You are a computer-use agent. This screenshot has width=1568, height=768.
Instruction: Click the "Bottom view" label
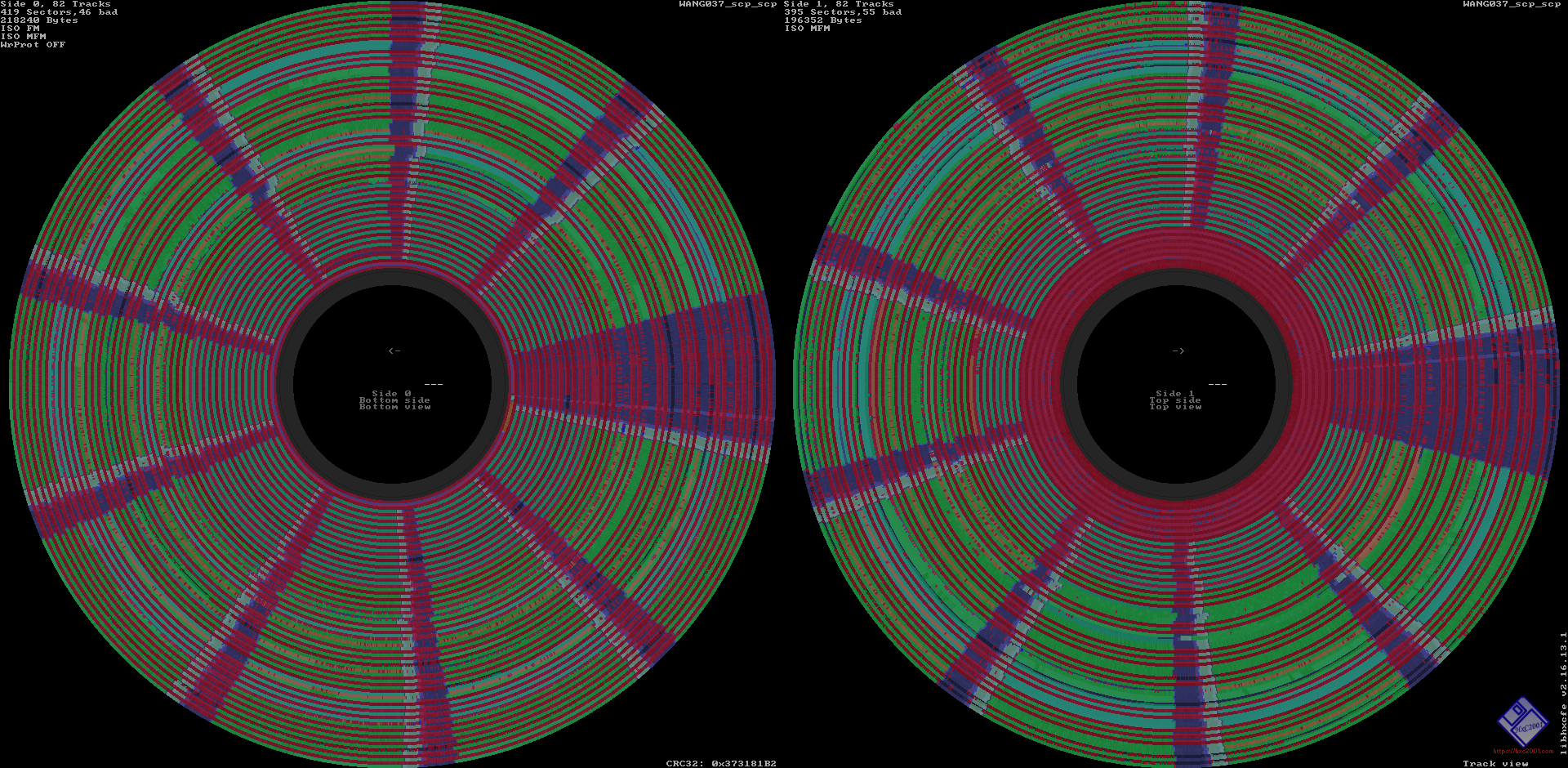tap(394, 406)
